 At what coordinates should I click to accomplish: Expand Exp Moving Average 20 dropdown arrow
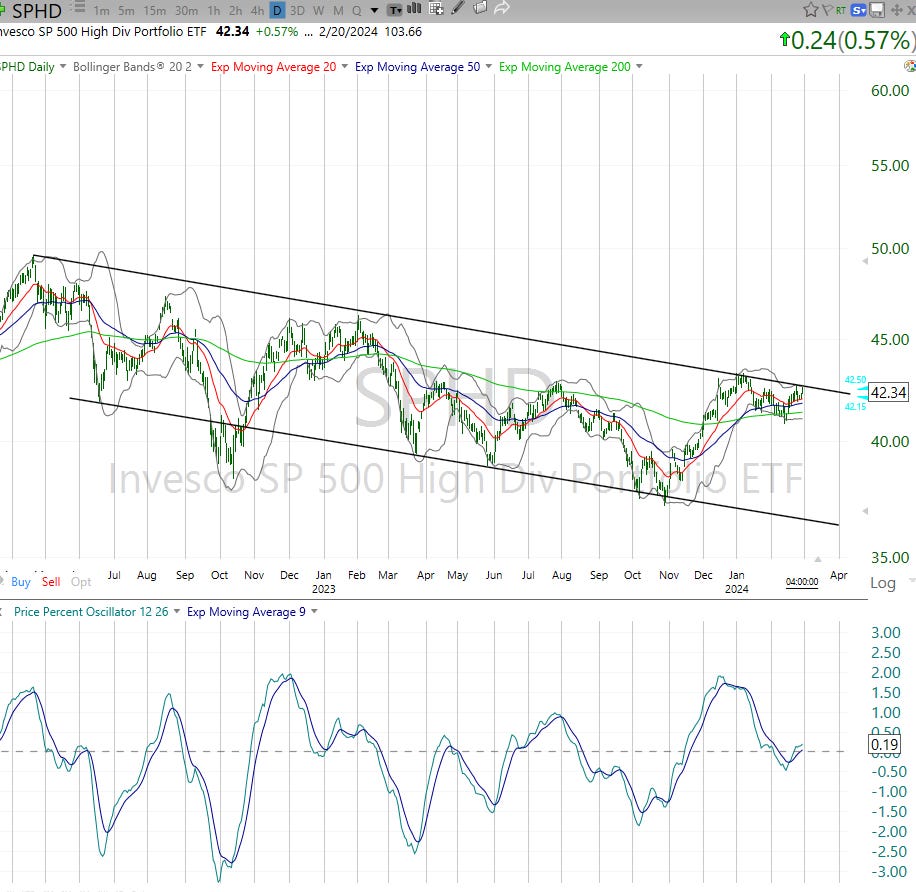345,67
